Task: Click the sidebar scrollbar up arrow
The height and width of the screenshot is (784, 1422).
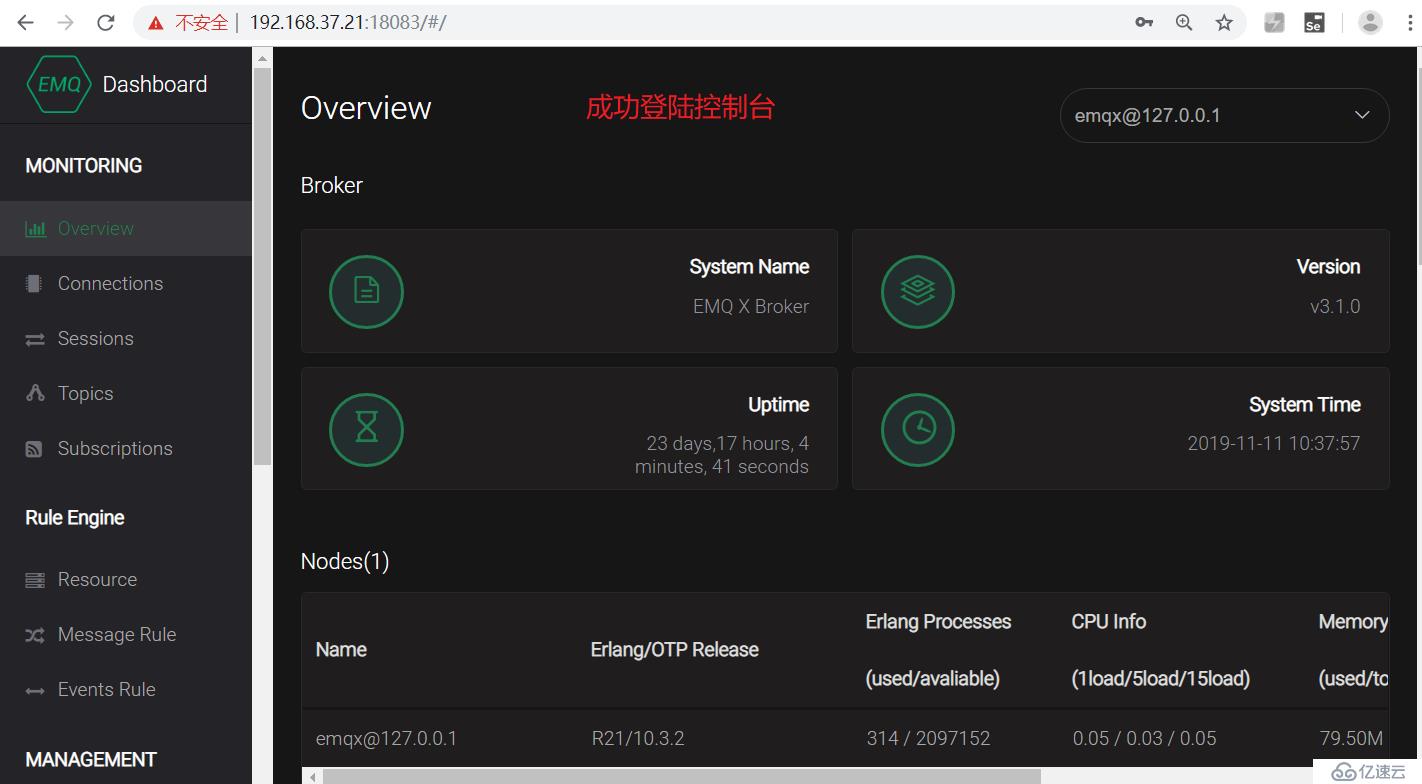Action: (262, 57)
